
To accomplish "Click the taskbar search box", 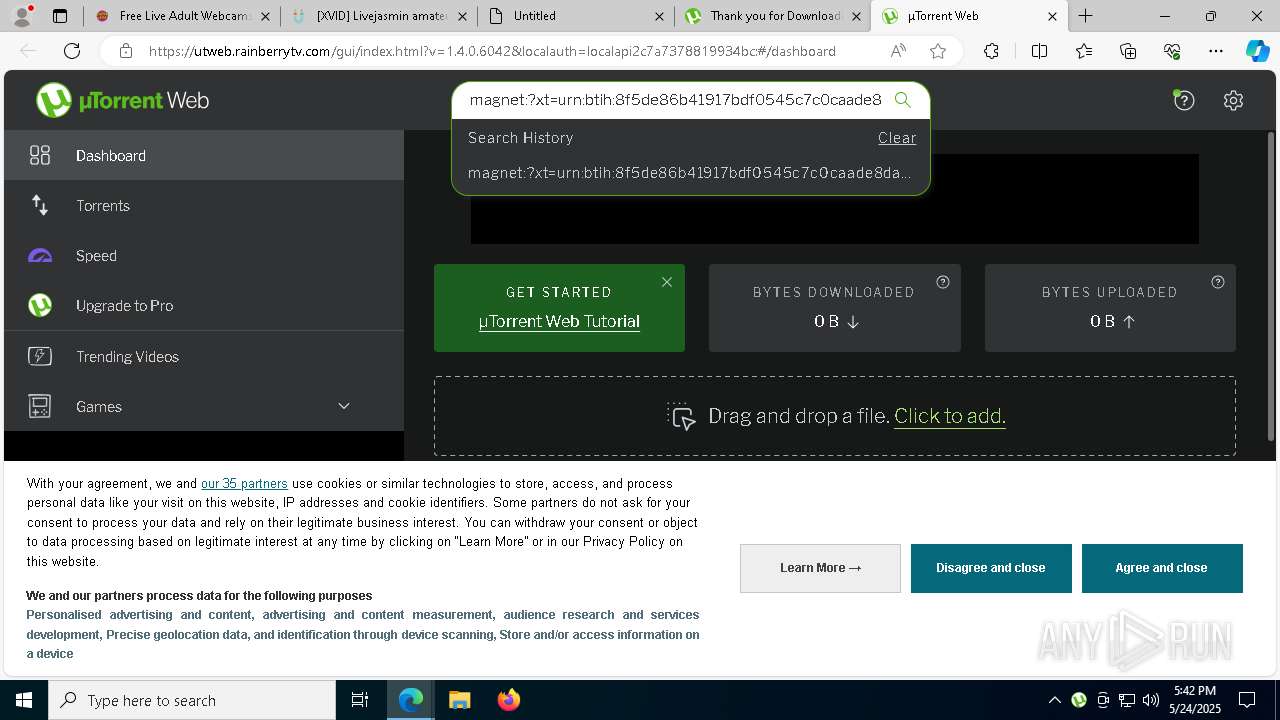I will click(192, 700).
